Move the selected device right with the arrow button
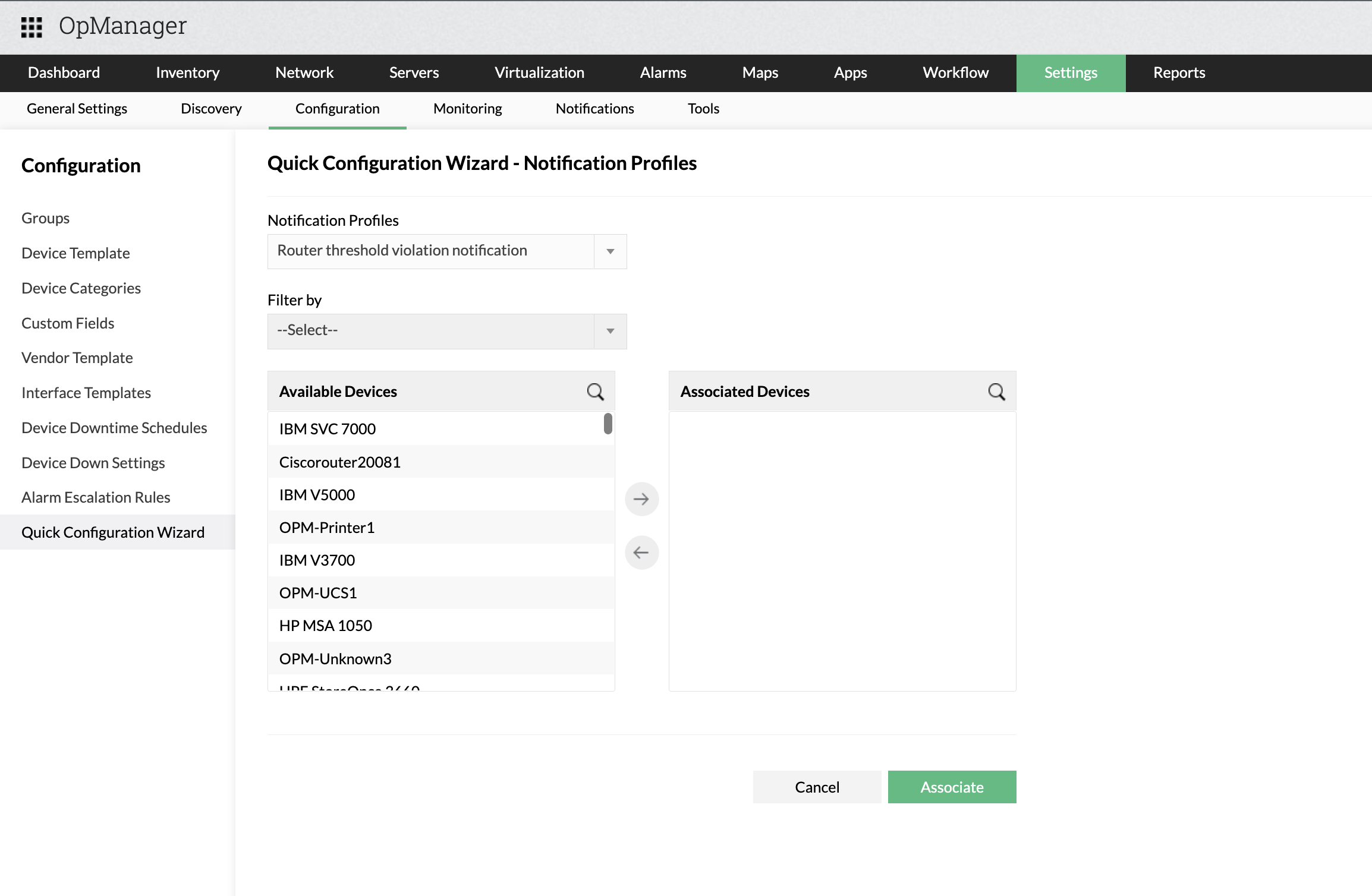Viewport: 1372px width, 896px height. tap(641, 499)
